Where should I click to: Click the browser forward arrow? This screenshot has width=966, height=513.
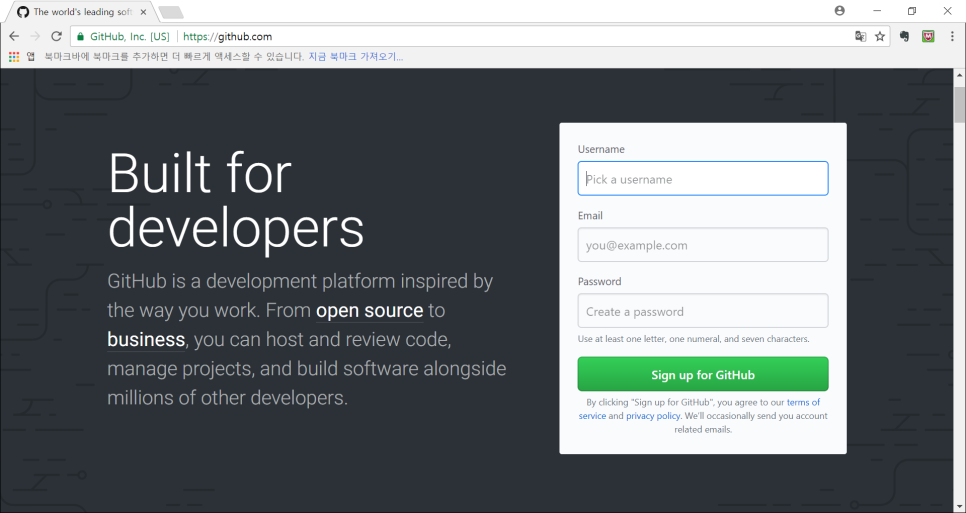point(35,36)
